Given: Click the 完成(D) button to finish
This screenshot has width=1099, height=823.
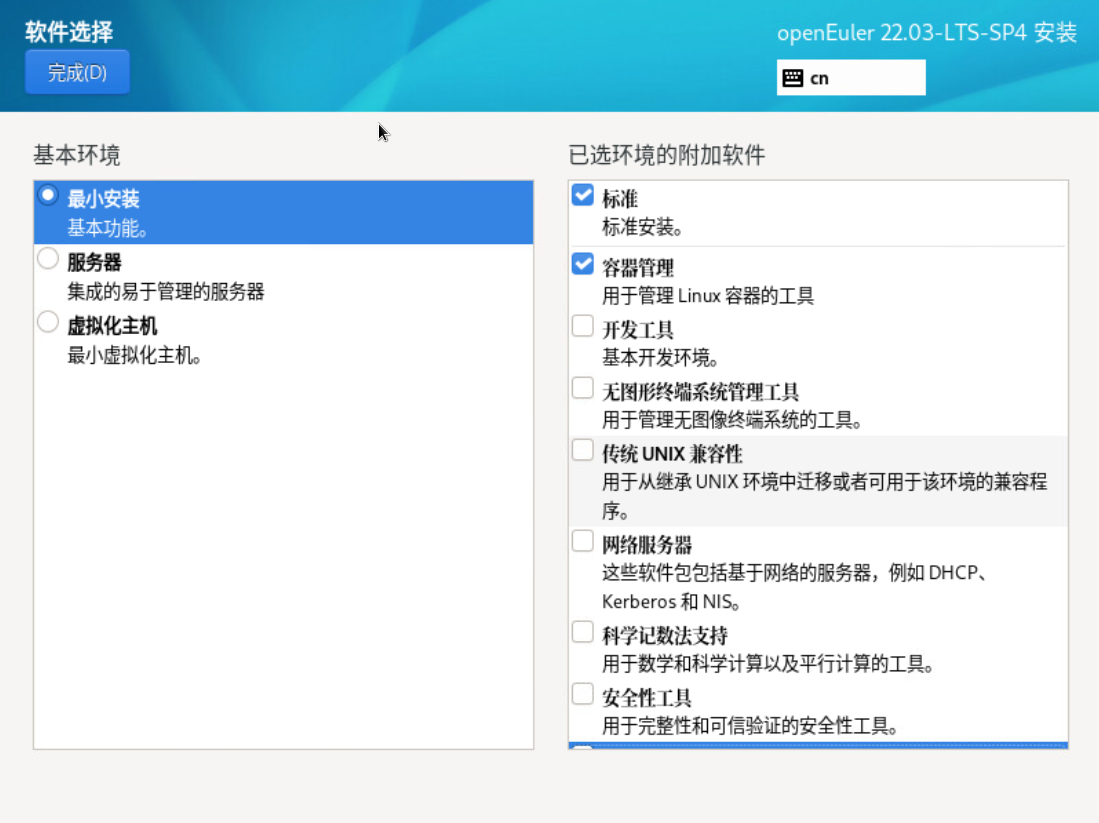Looking at the screenshot, I should click(77, 71).
